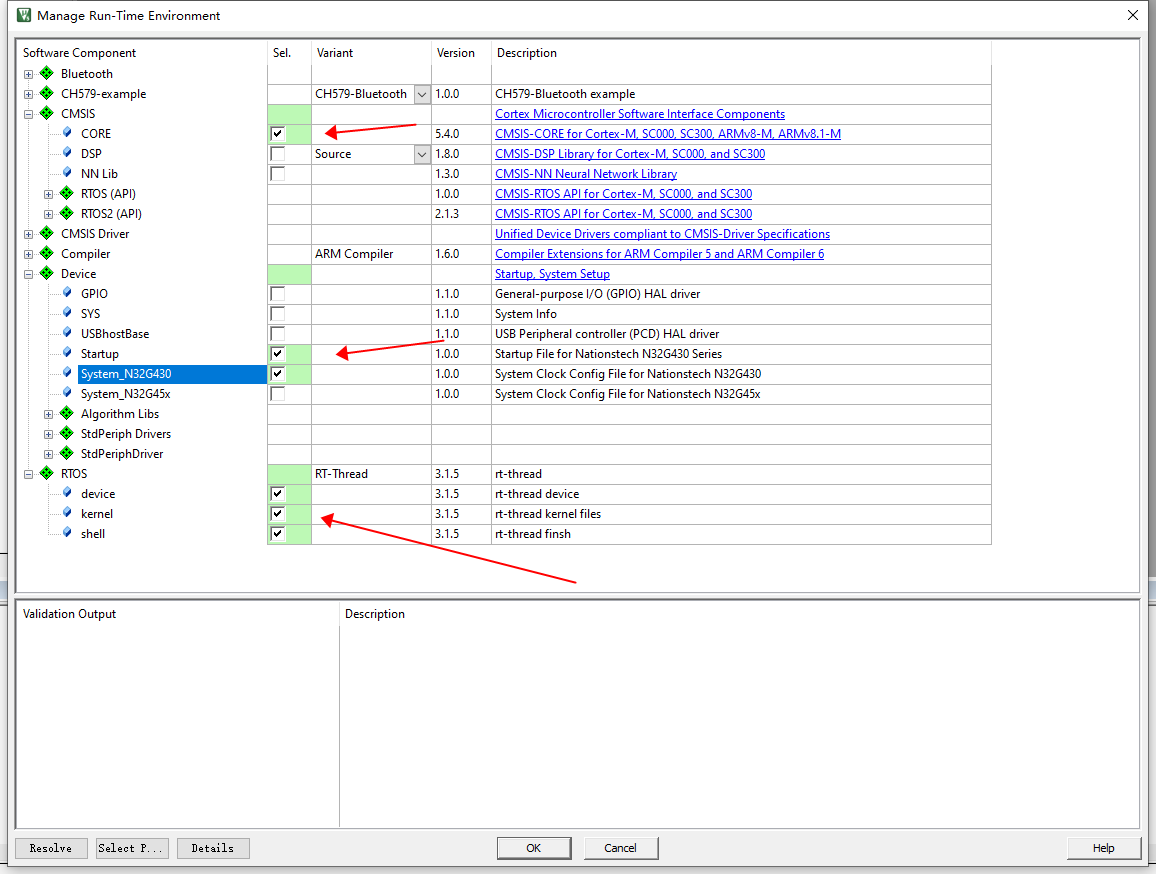Click the green diamond icon beside Bluetooth
This screenshot has width=1156, height=874.
pos(46,74)
